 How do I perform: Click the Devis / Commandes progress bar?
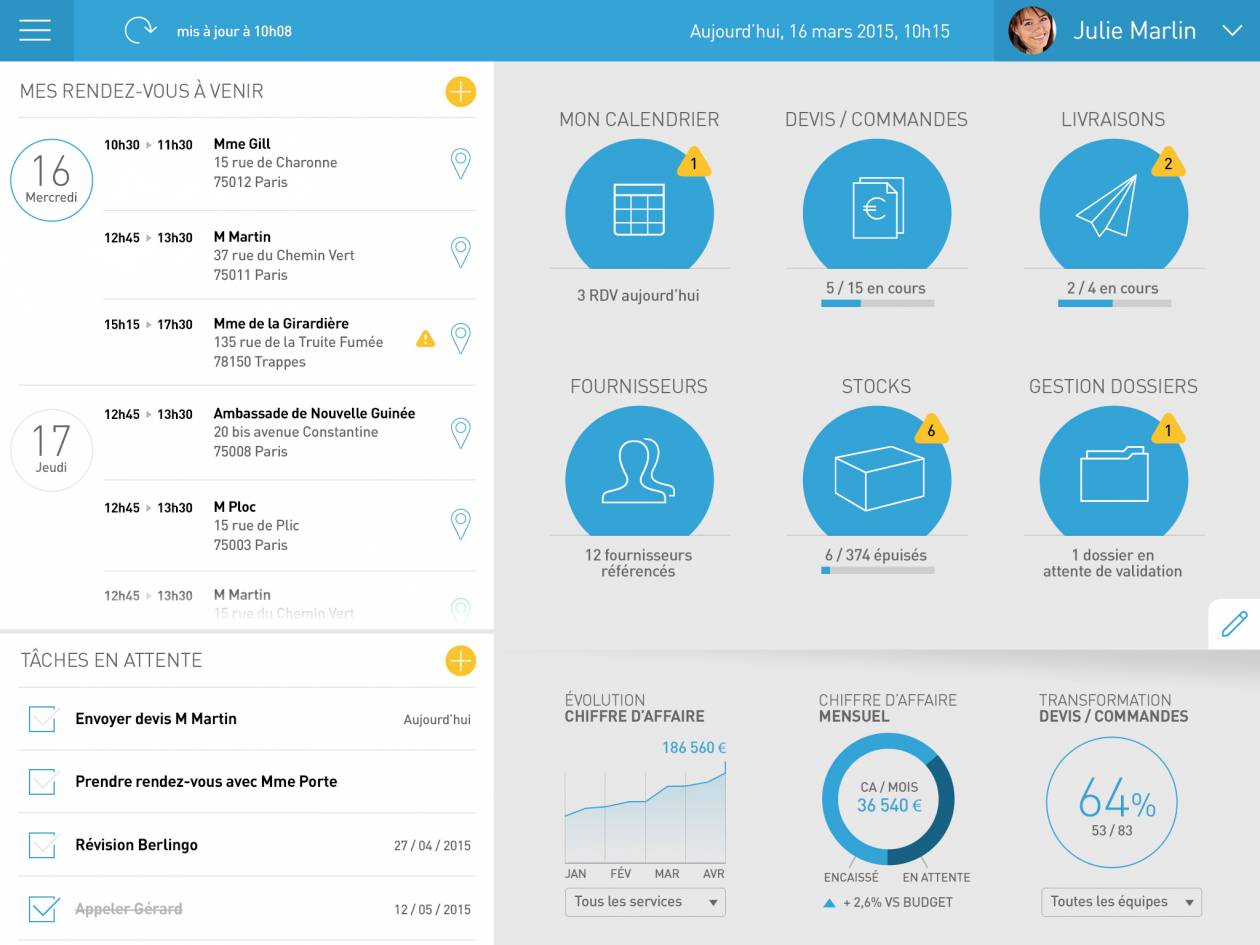(x=877, y=303)
